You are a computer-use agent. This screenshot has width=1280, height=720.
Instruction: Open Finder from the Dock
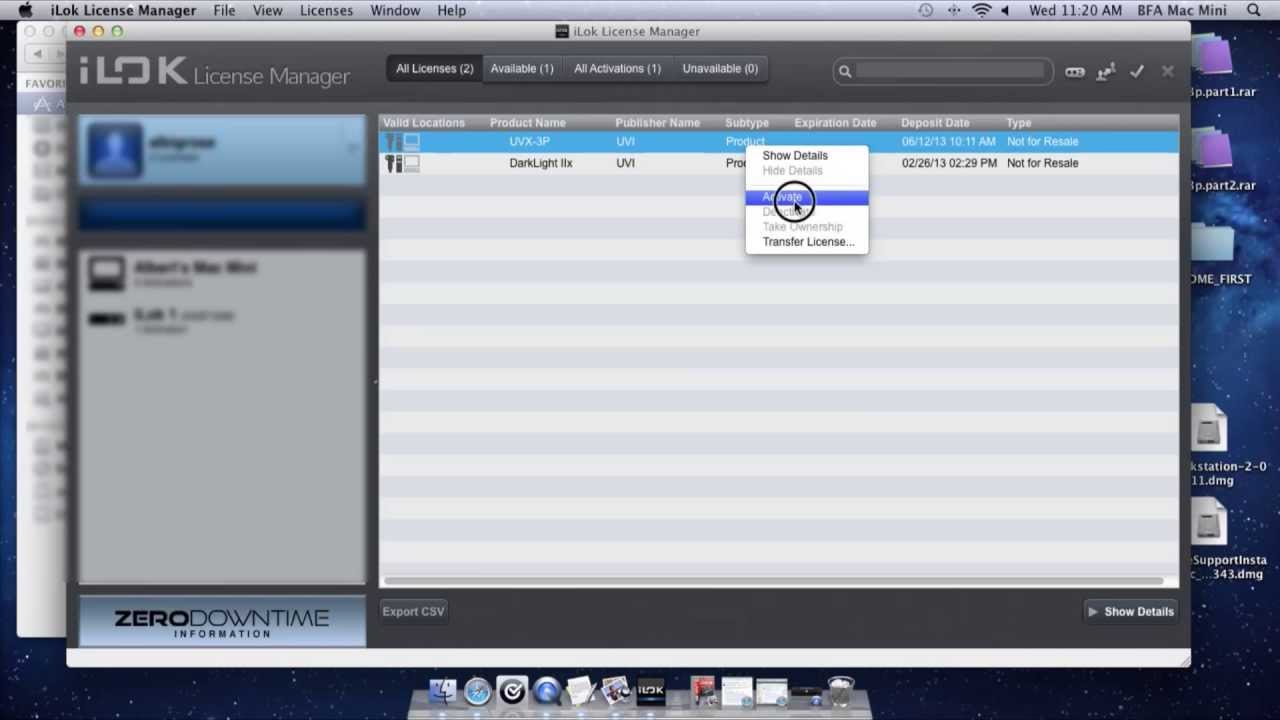443,691
